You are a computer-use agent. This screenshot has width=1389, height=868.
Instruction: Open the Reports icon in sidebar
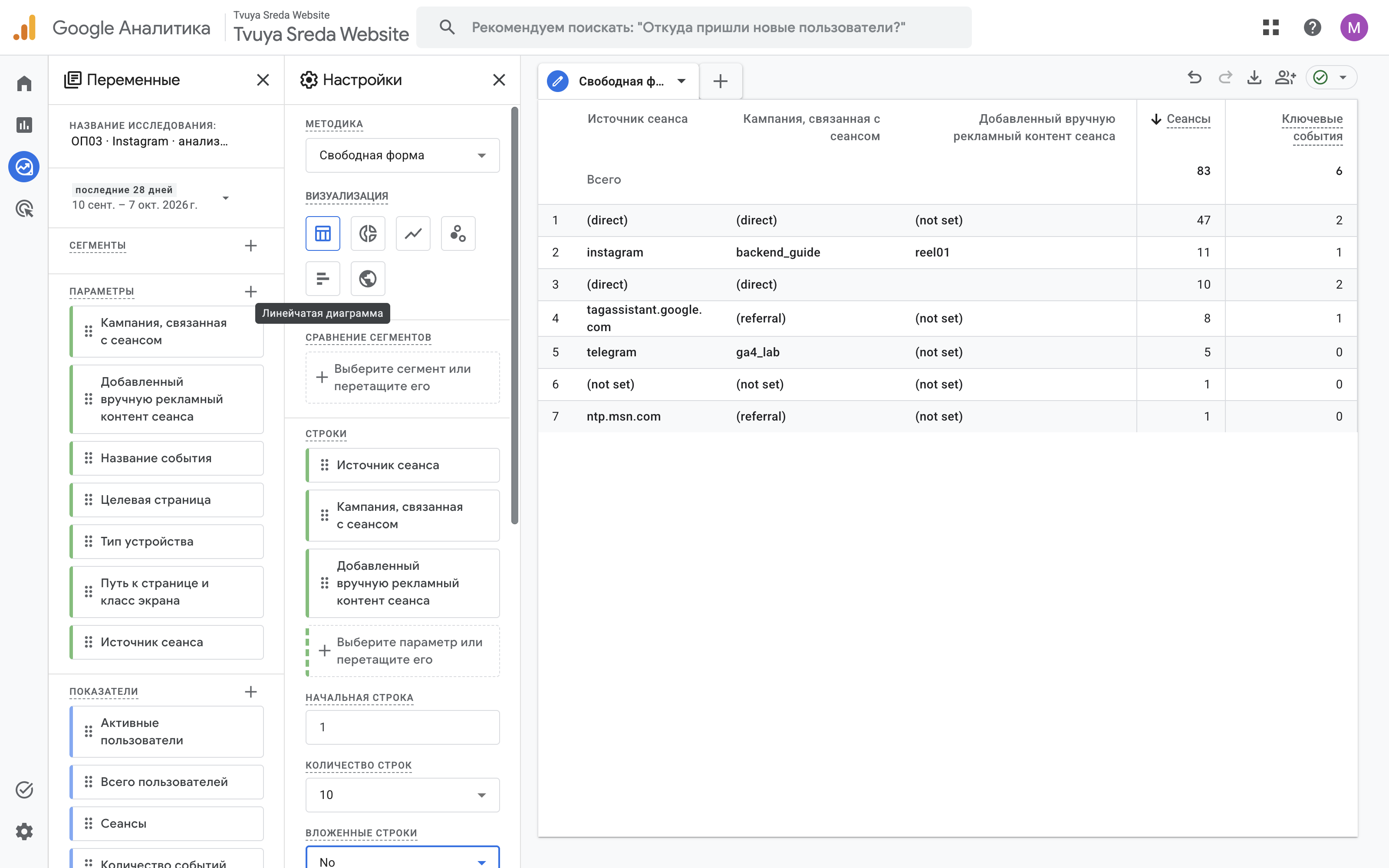pos(24,125)
